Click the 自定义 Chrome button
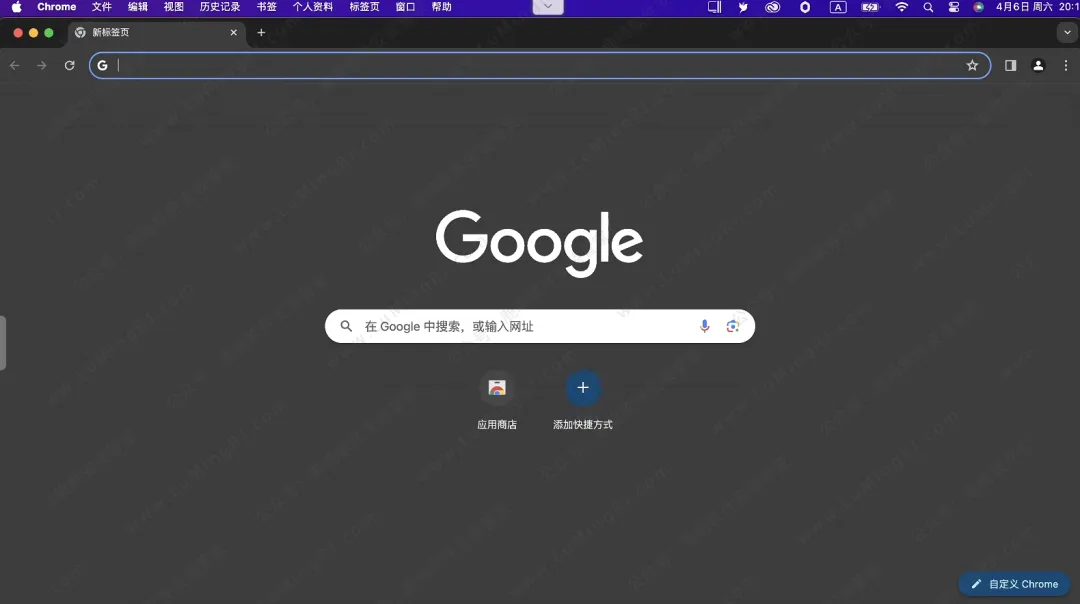Viewport: 1080px width, 604px height. click(1014, 584)
